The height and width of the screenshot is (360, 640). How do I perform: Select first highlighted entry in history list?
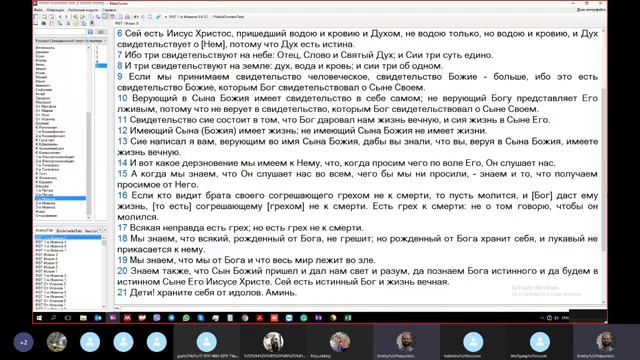pyautogui.click(x=68, y=237)
